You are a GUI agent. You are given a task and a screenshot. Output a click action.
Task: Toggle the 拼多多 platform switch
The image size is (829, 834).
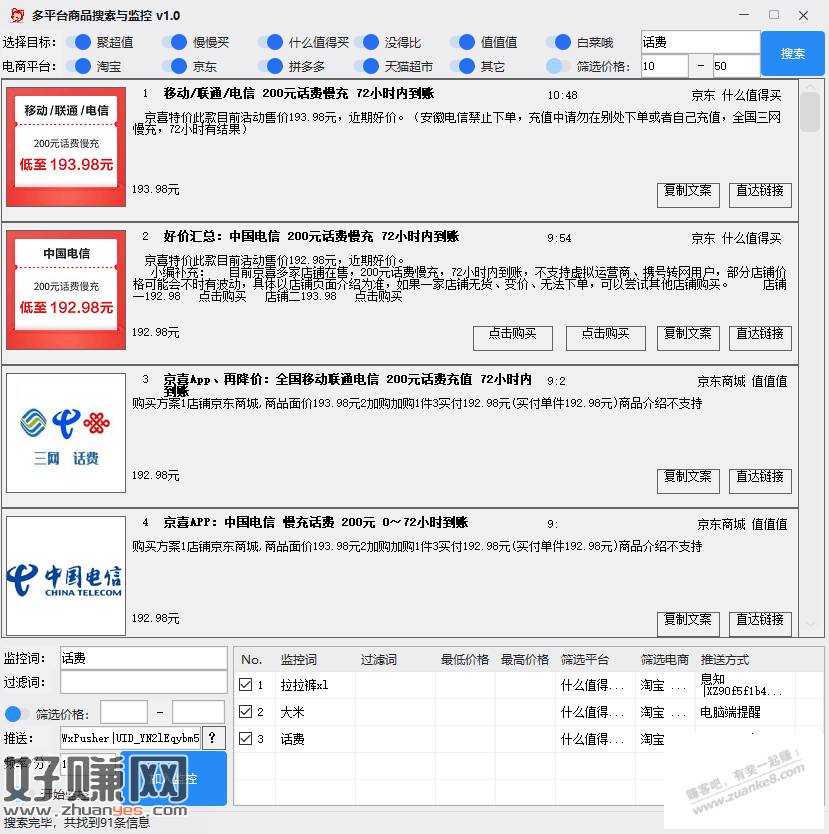pos(270,66)
